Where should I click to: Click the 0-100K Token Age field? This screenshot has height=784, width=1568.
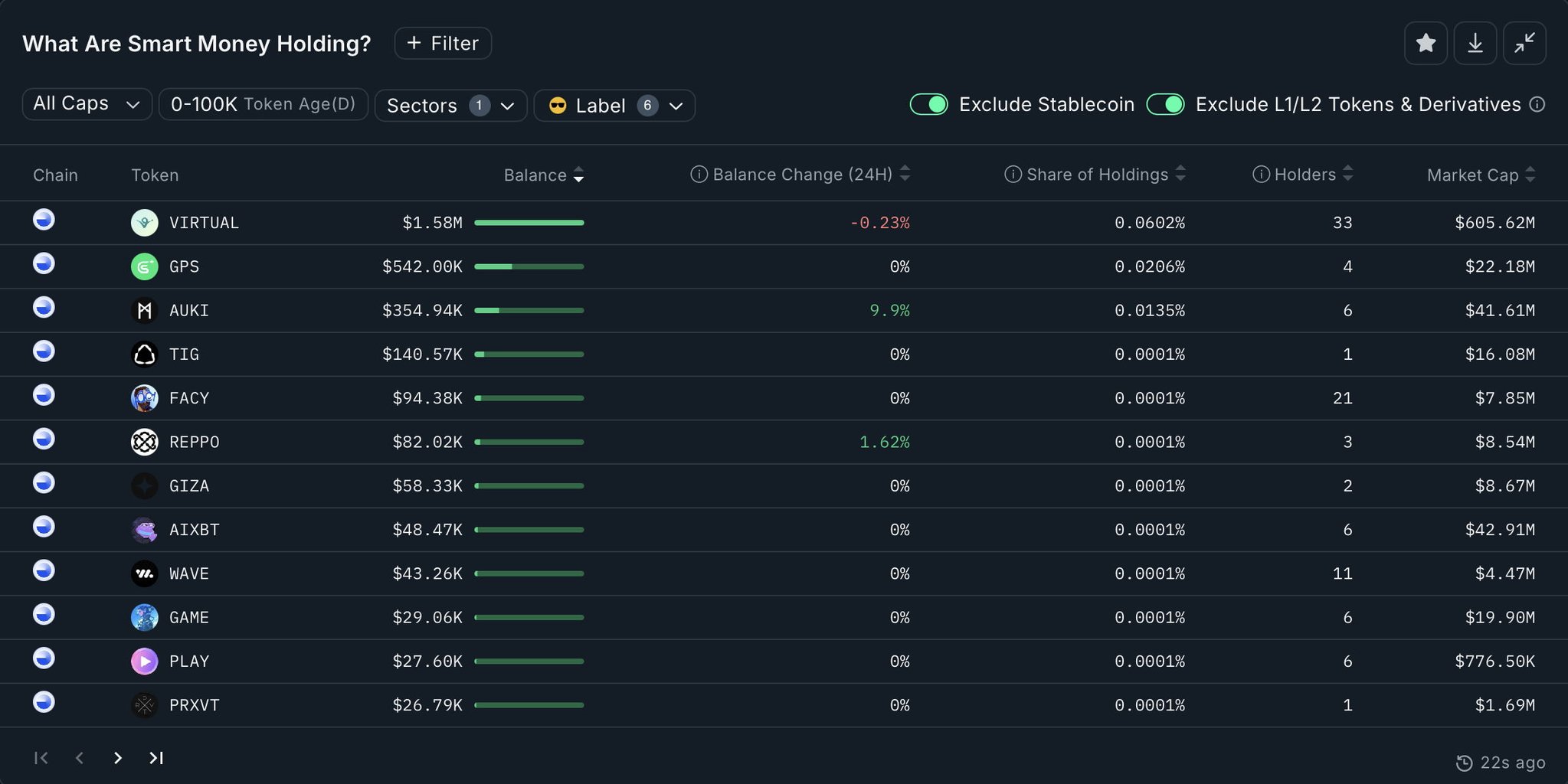[263, 104]
